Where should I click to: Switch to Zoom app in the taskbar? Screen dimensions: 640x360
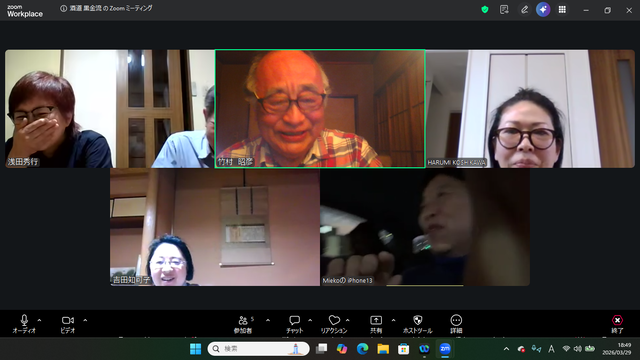click(x=445, y=349)
